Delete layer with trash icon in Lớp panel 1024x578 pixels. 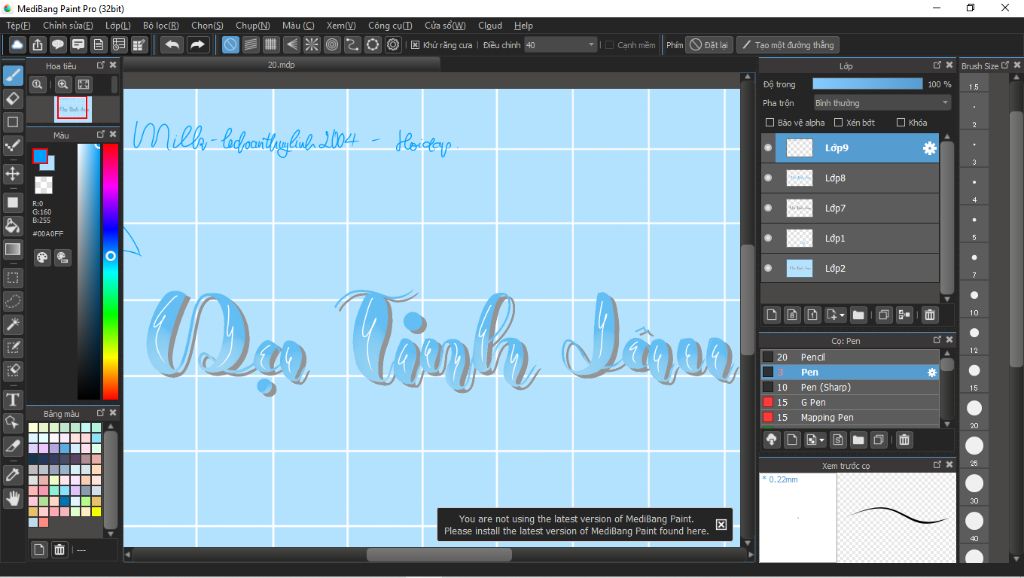click(929, 315)
